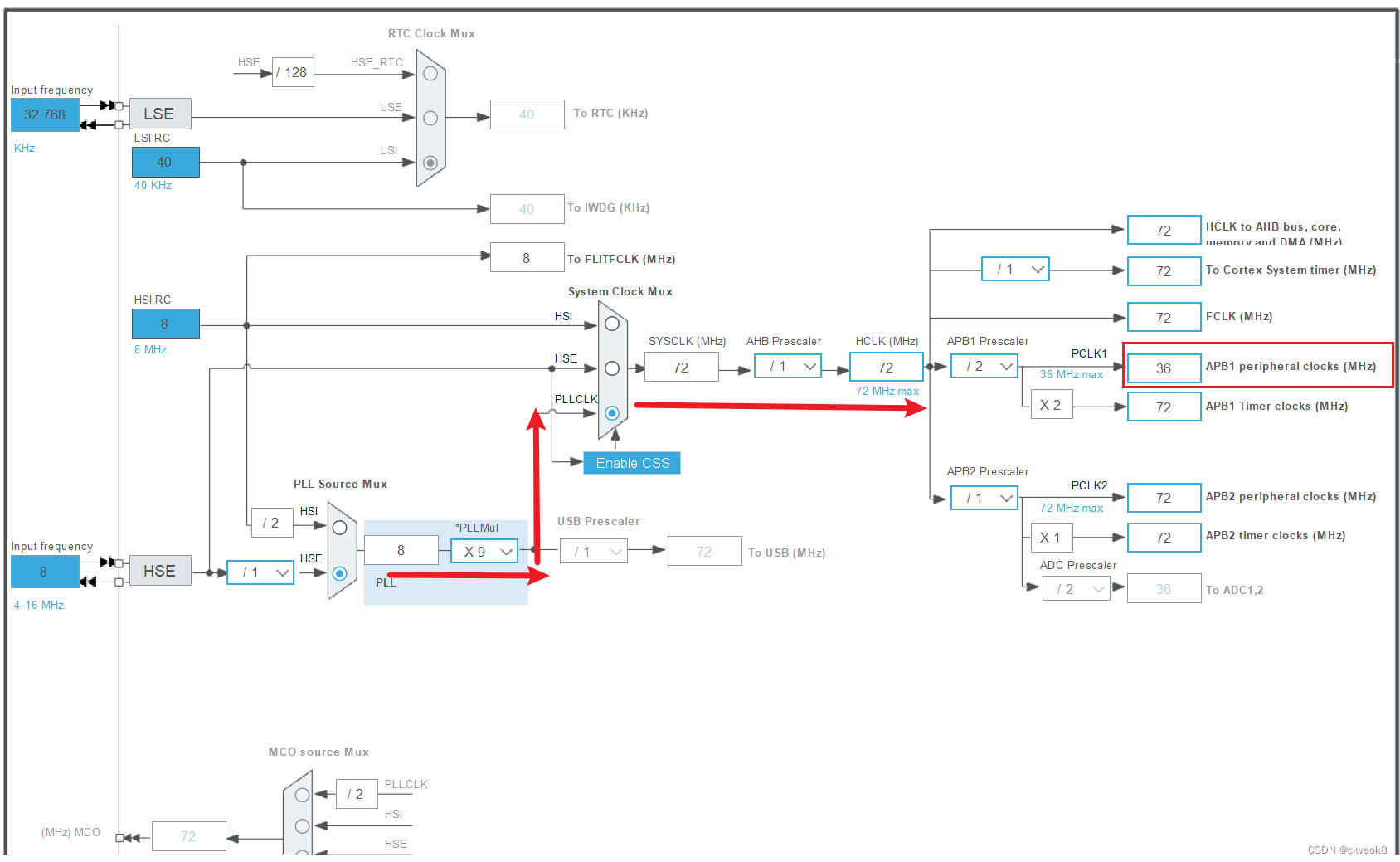1400x862 pixels.
Task: Open the PLLMul X 9 dropdown
Action: 484,551
